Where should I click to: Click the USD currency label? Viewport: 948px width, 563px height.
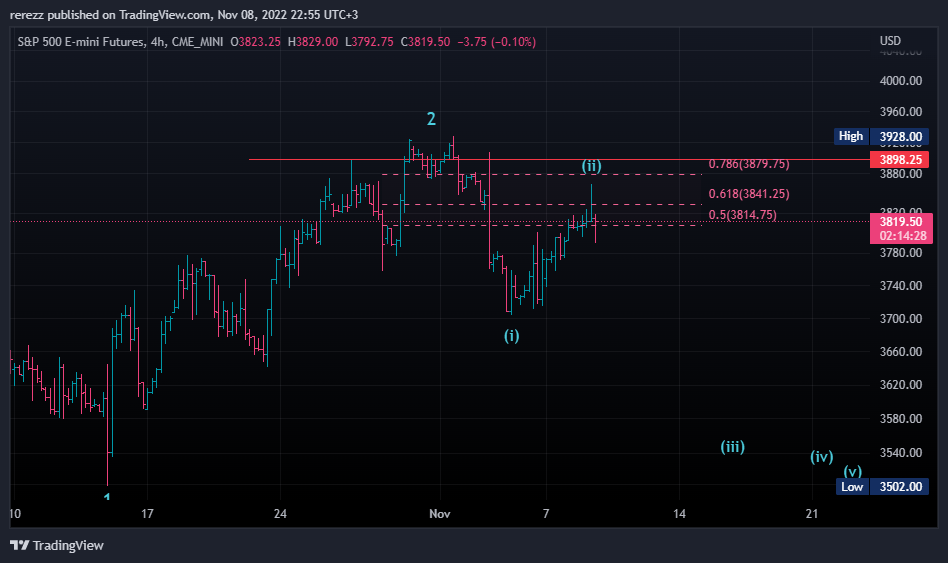click(x=890, y=41)
